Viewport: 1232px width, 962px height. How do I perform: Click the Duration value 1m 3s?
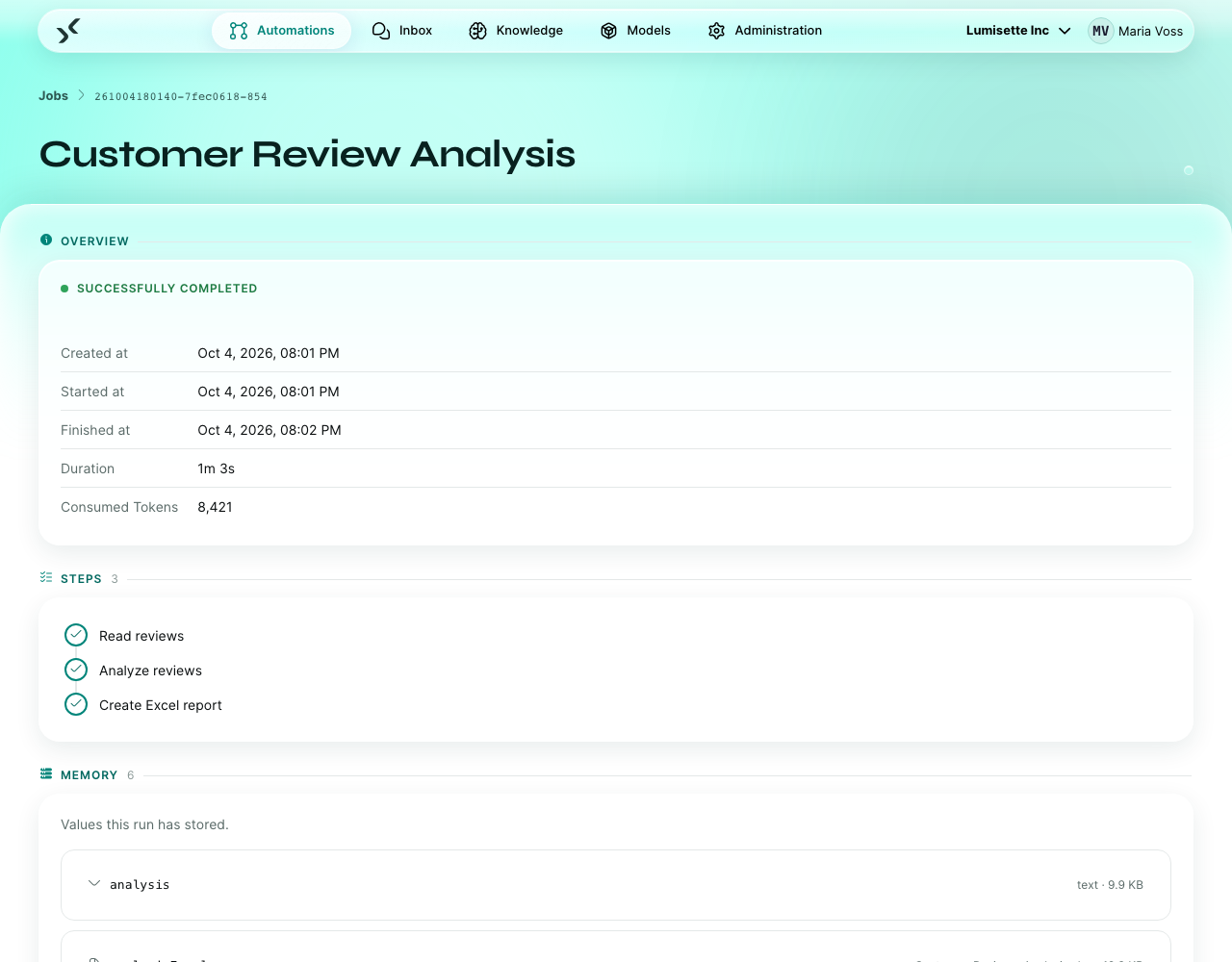point(217,468)
